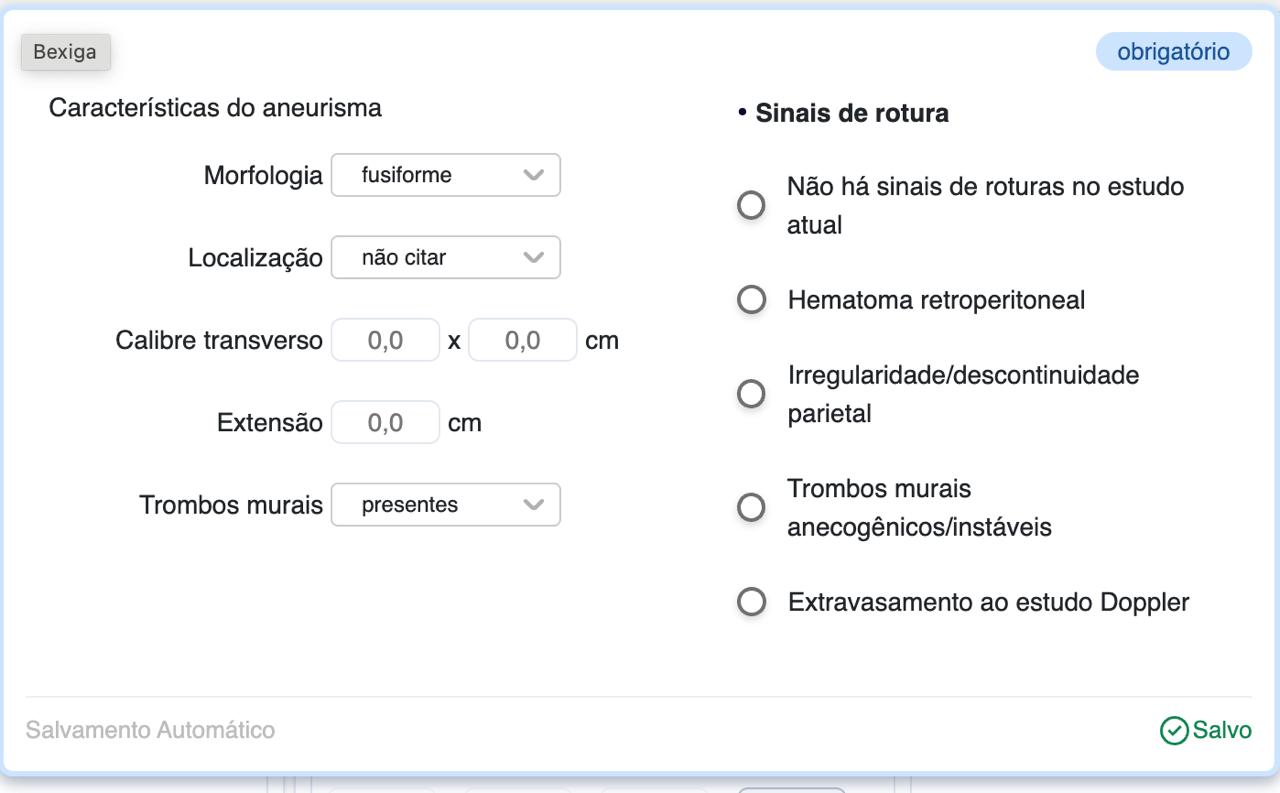This screenshot has height=793, width=1280.
Task: Select Extravasamento ao estudo Doppler
Action: [x=750, y=603]
